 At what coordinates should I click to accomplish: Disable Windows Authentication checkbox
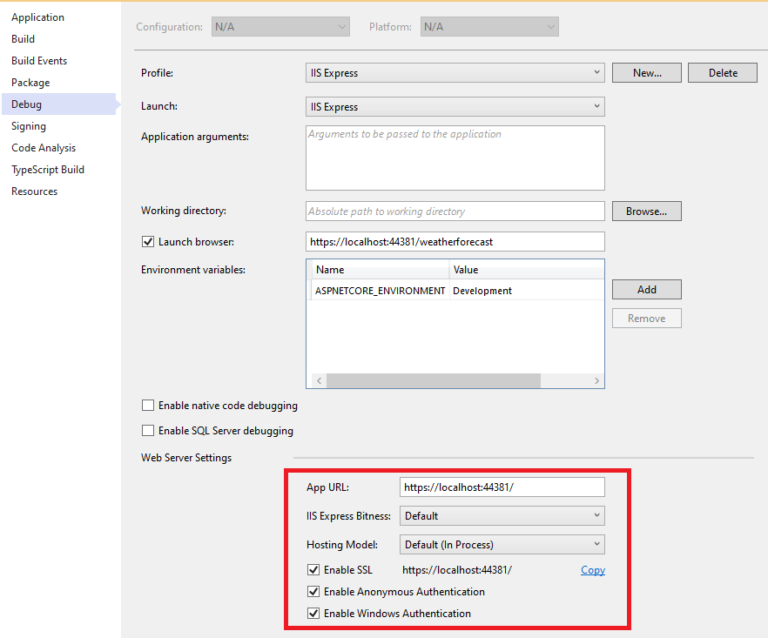[313, 613]
